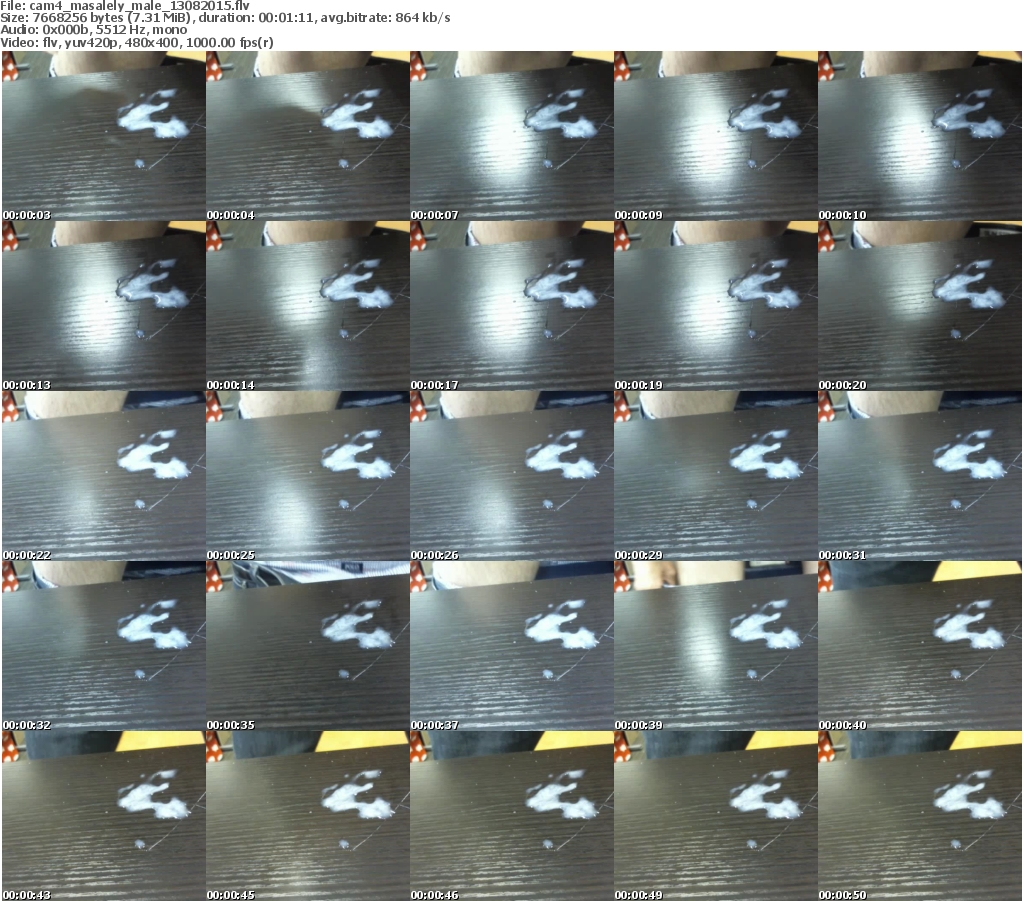The height and width of the screenshot is (901, 1024).
Task: Pick the frame labeled 00:00:29
Action: [x=716, y=476]
